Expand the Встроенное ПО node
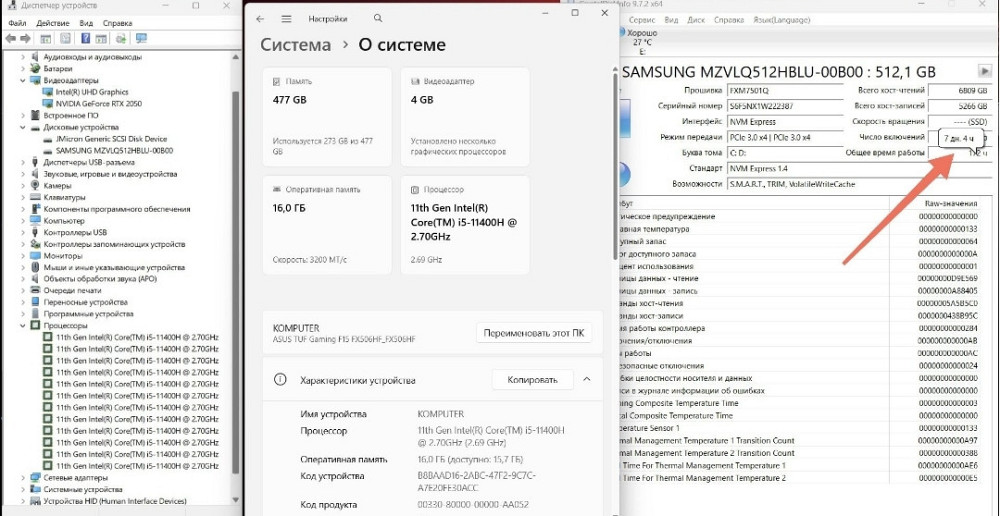 pos(24,115)
